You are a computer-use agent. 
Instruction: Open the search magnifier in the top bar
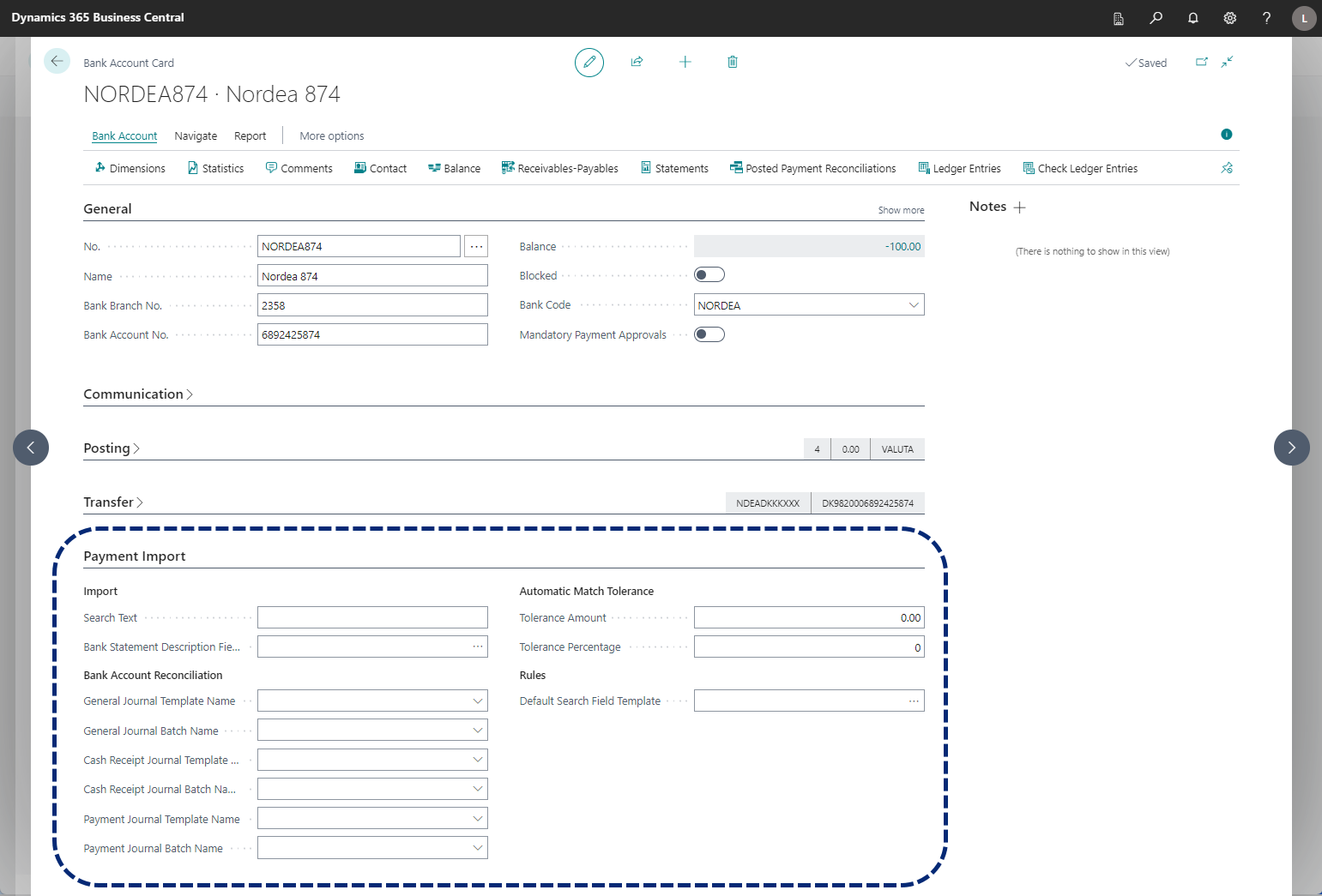click(1156, 18)
